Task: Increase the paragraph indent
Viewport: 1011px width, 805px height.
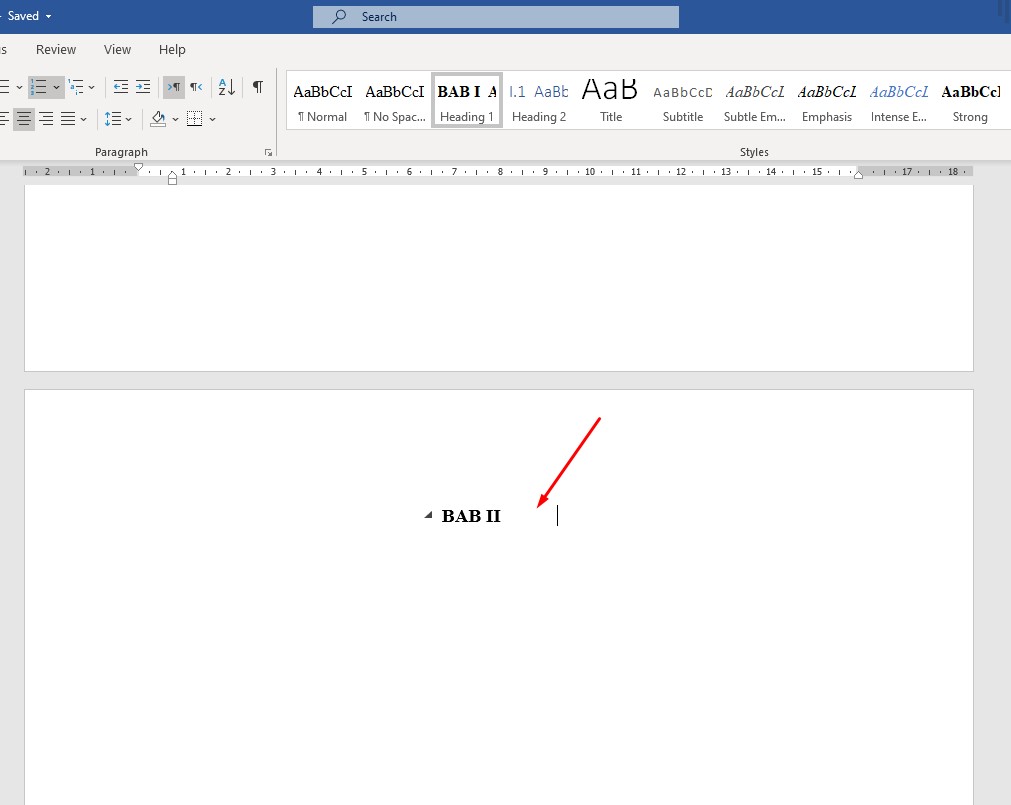Action: tap(143, 87)
